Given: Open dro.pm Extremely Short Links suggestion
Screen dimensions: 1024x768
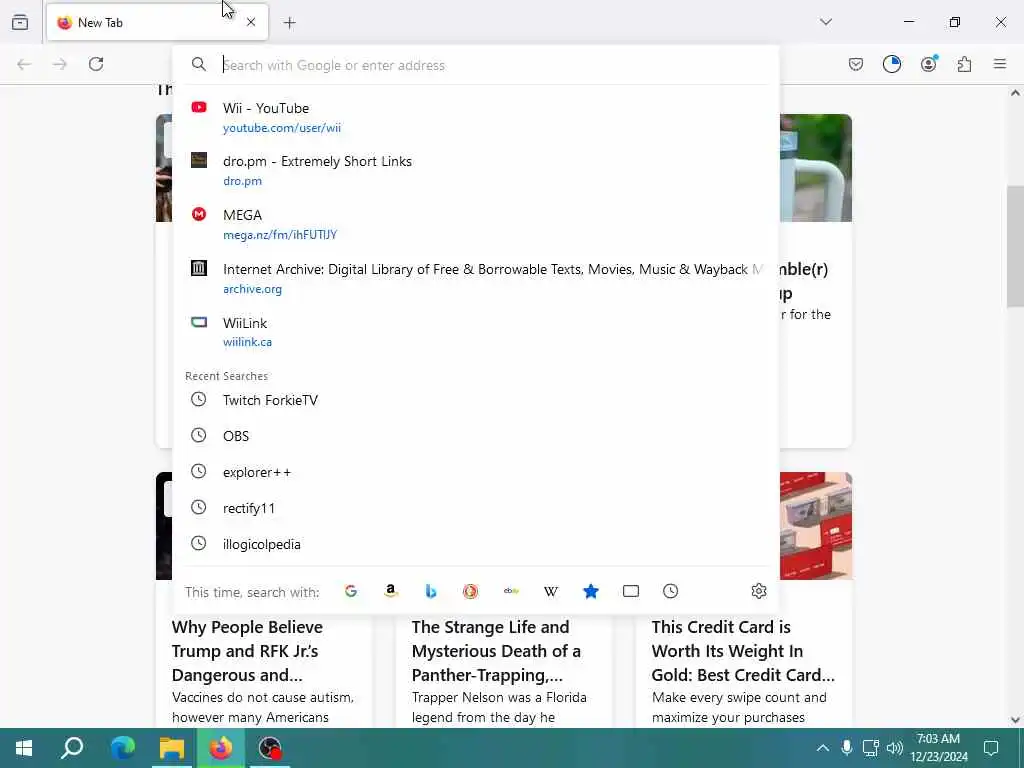Looking at the screenshot, I should click(475, 170).
